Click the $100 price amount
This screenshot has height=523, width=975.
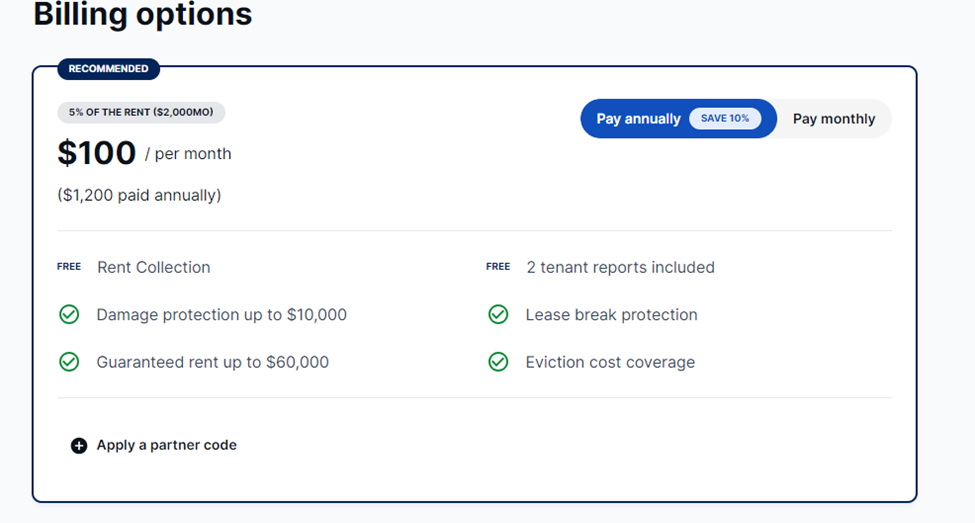(96, 153)
